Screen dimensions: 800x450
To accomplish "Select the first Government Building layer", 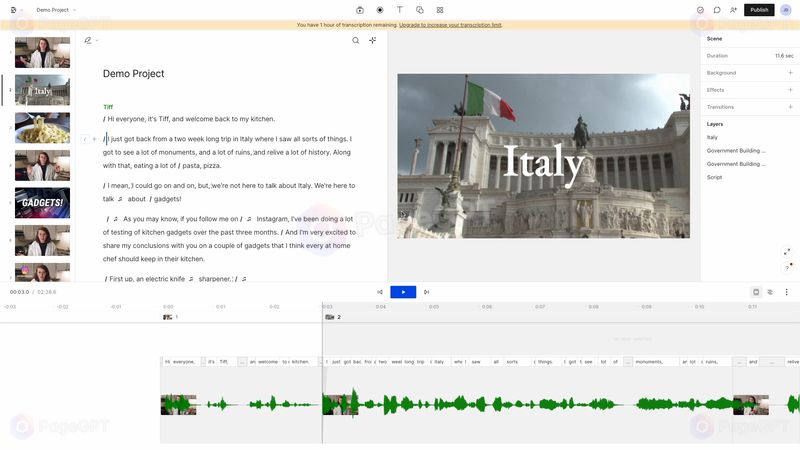I will click(x=736, y=151).
